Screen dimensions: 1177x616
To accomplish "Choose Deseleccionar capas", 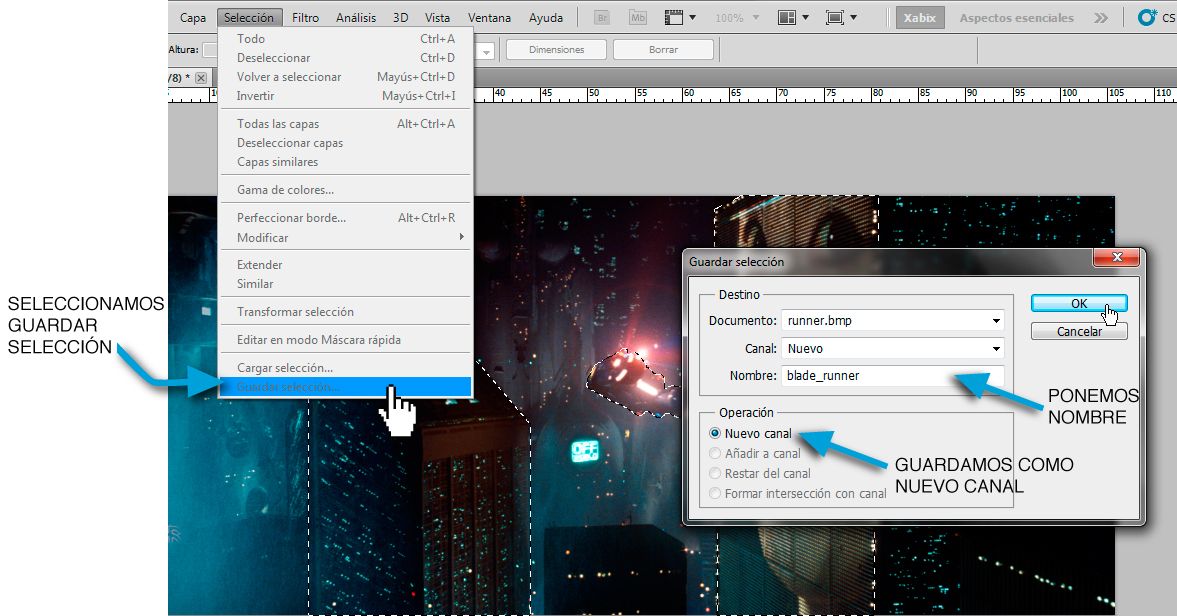I will tap(345, 143).
